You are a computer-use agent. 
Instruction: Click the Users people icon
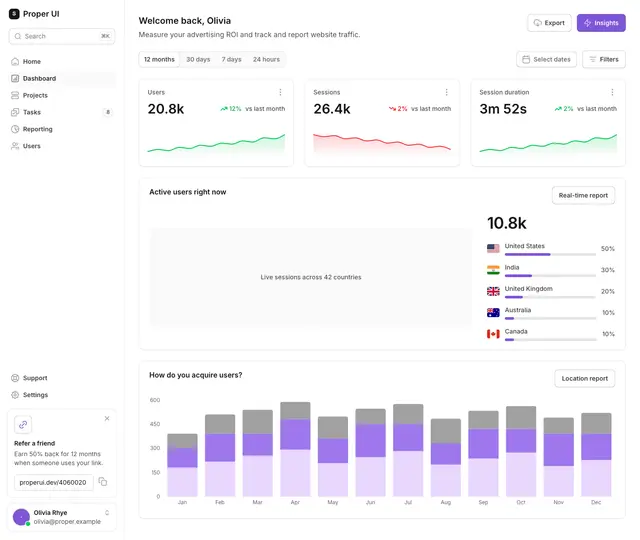(15, 146)
